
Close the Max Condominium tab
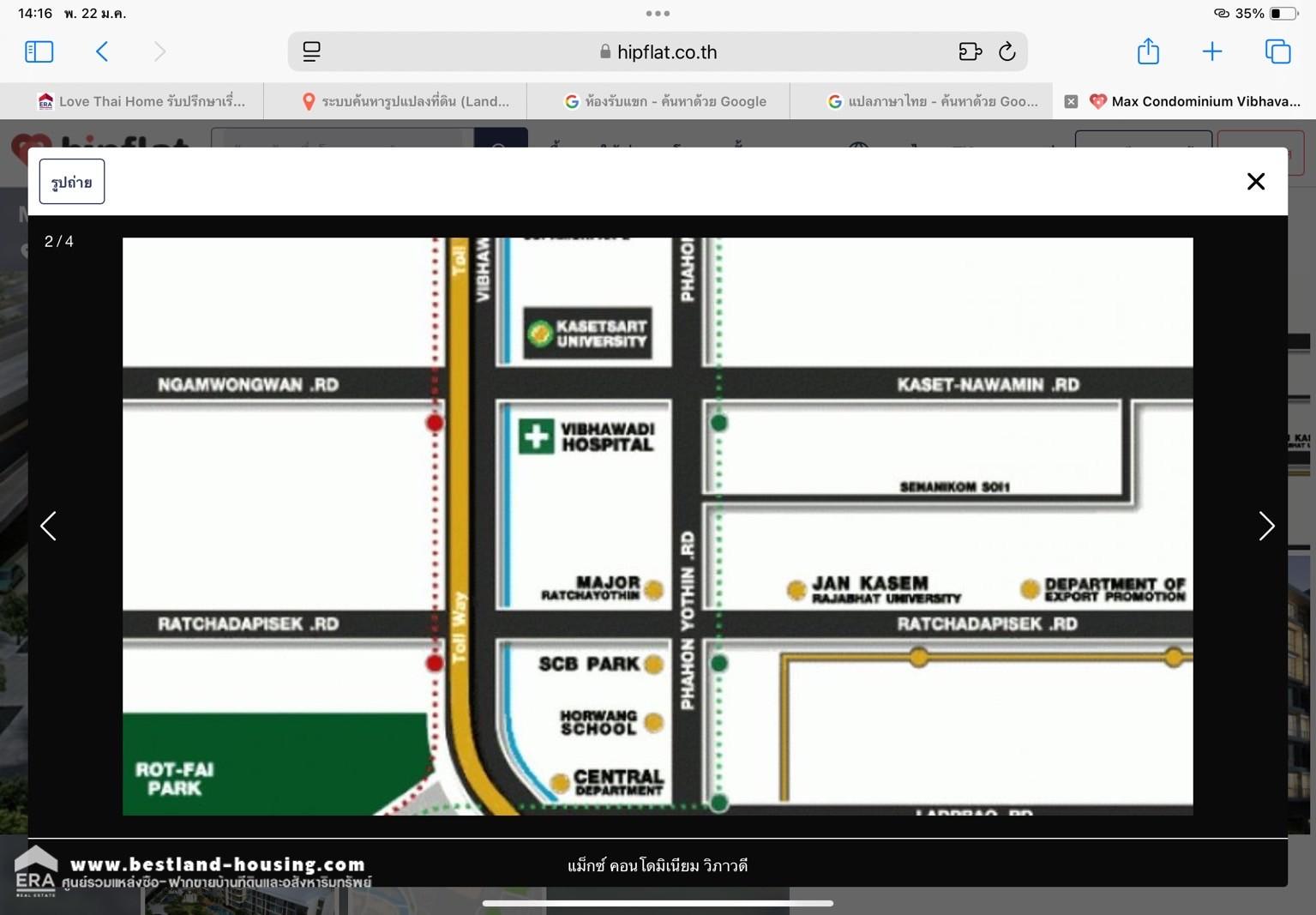coord(1071,101)
